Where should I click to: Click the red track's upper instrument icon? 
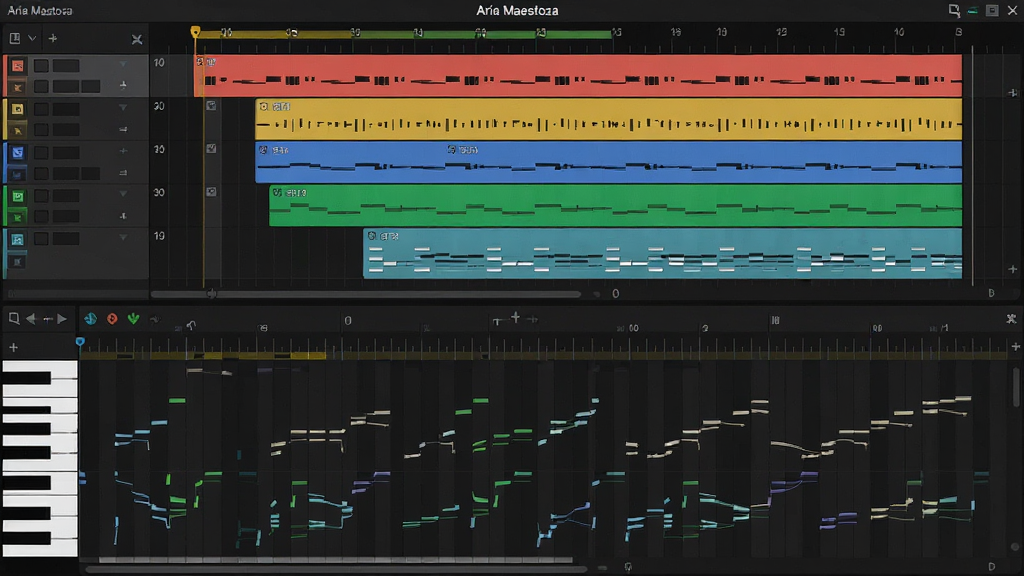(x=18, y=65)
